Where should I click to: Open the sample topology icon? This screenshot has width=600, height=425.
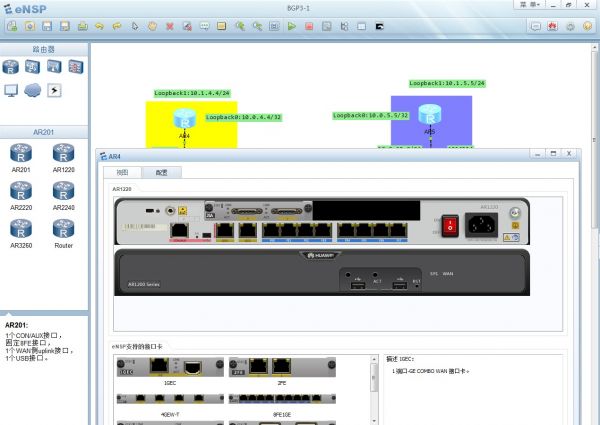point(30,26)
